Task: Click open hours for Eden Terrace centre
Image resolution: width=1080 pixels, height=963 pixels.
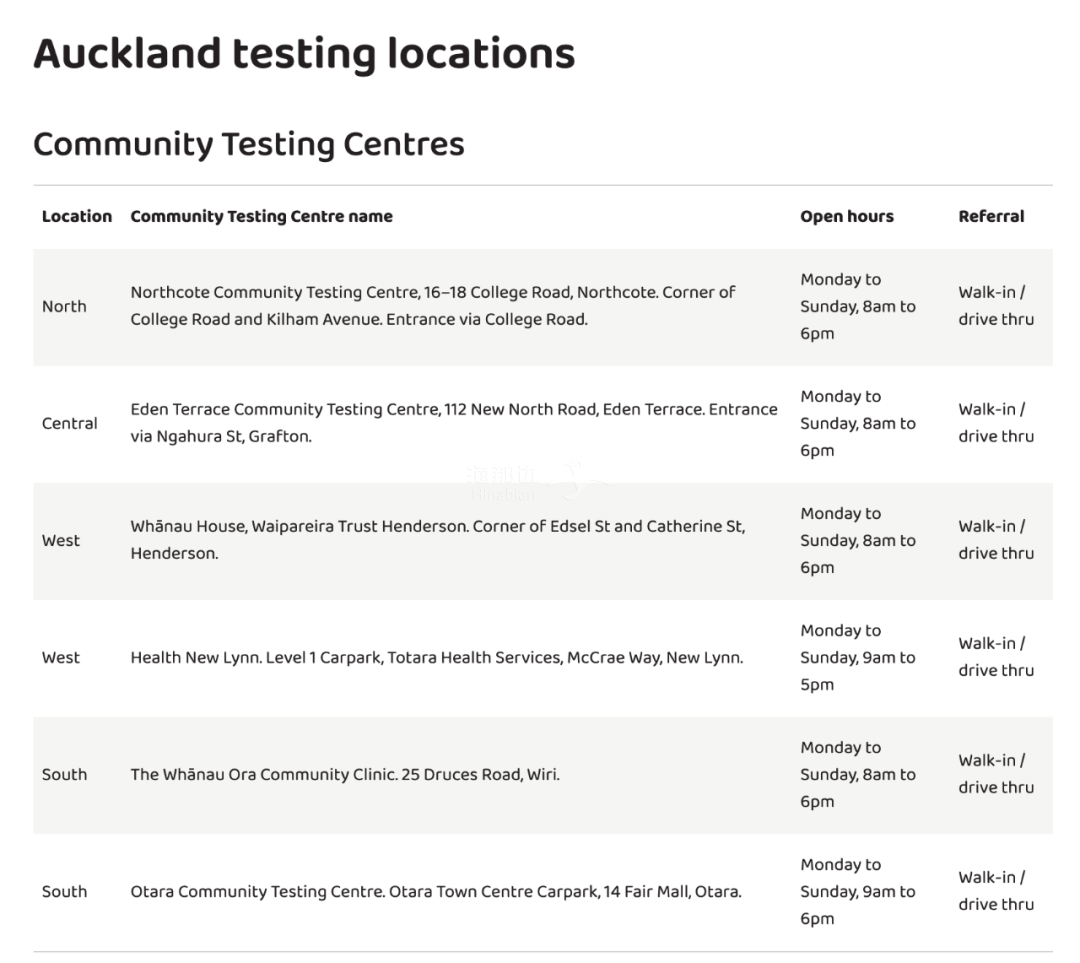Action: (858, 423)
